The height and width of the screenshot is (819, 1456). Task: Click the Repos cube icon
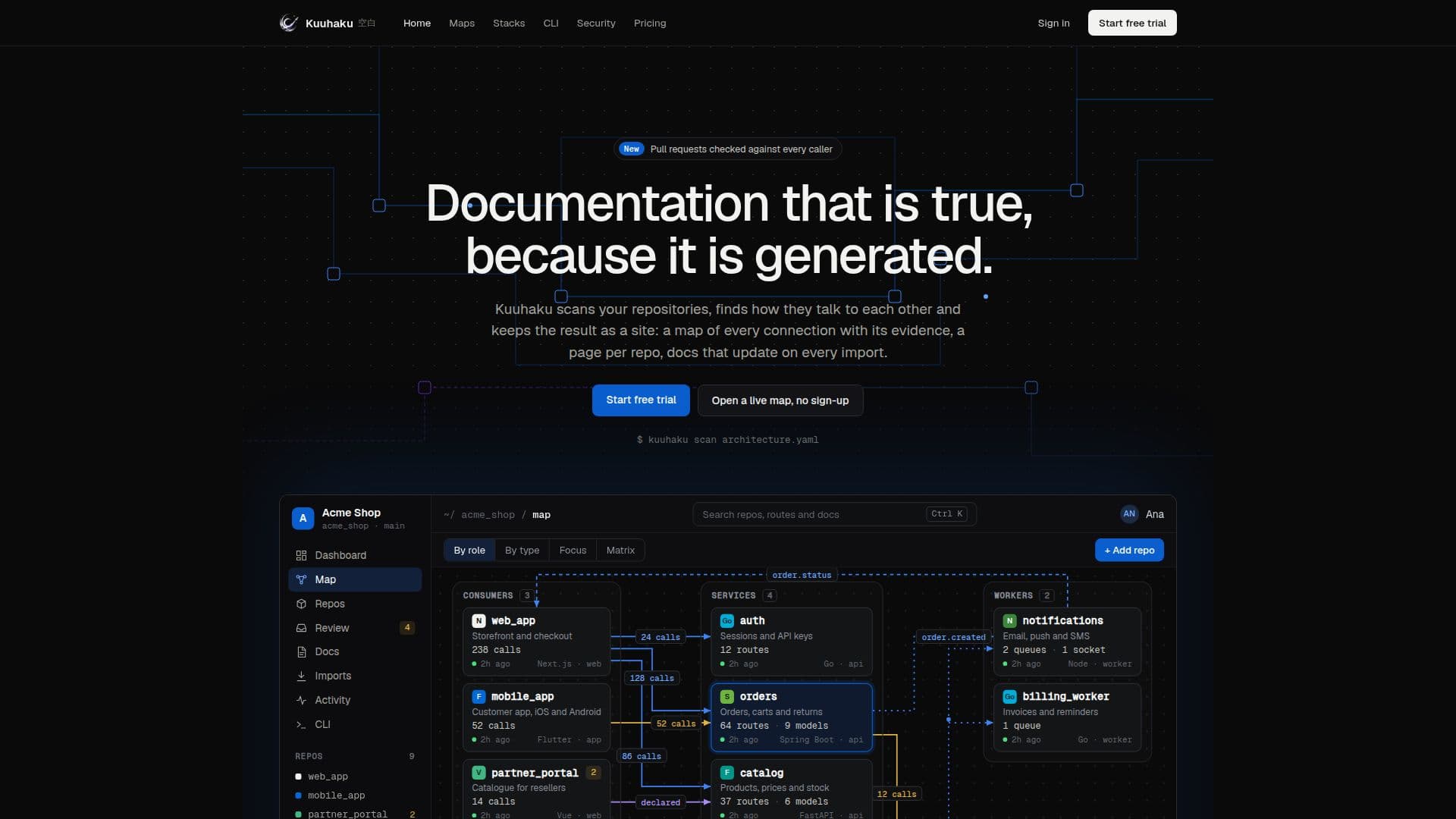click(x=301, y=604)
